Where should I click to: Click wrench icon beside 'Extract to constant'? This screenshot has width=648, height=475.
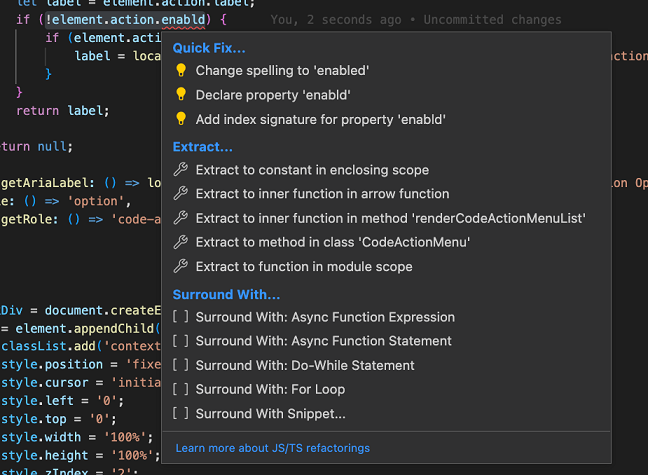click(x=181, y=170)
